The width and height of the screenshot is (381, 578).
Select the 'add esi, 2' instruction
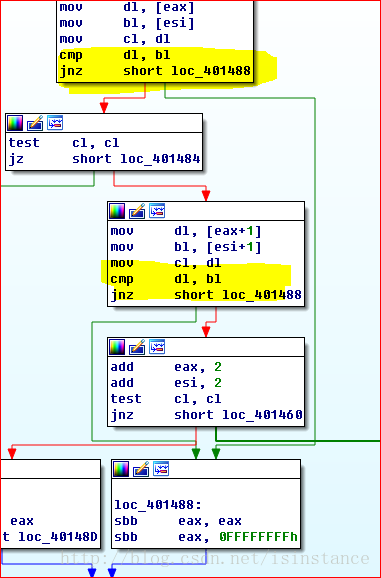pos(166,383)
